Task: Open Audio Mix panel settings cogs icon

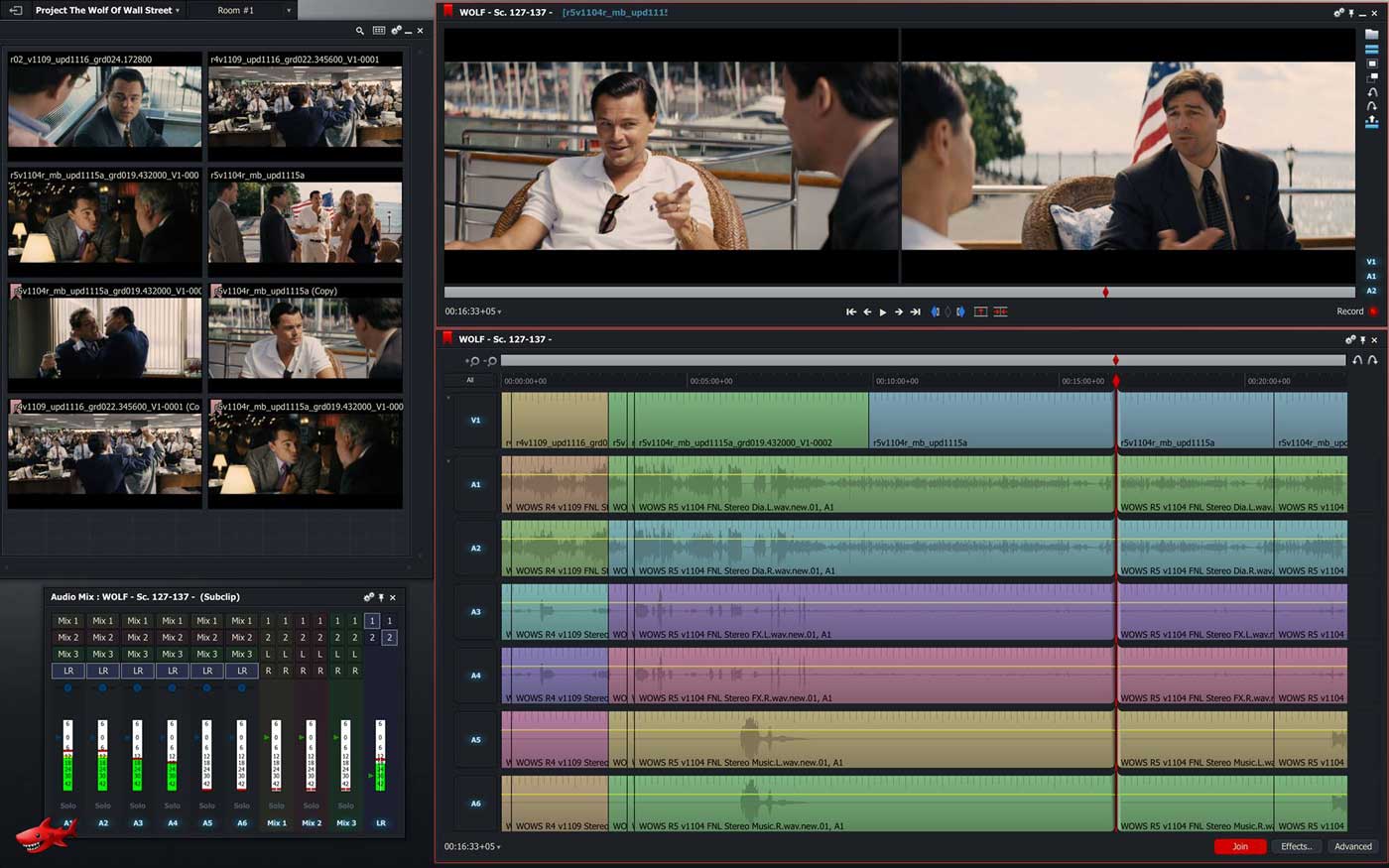Action: coord(368,597)
